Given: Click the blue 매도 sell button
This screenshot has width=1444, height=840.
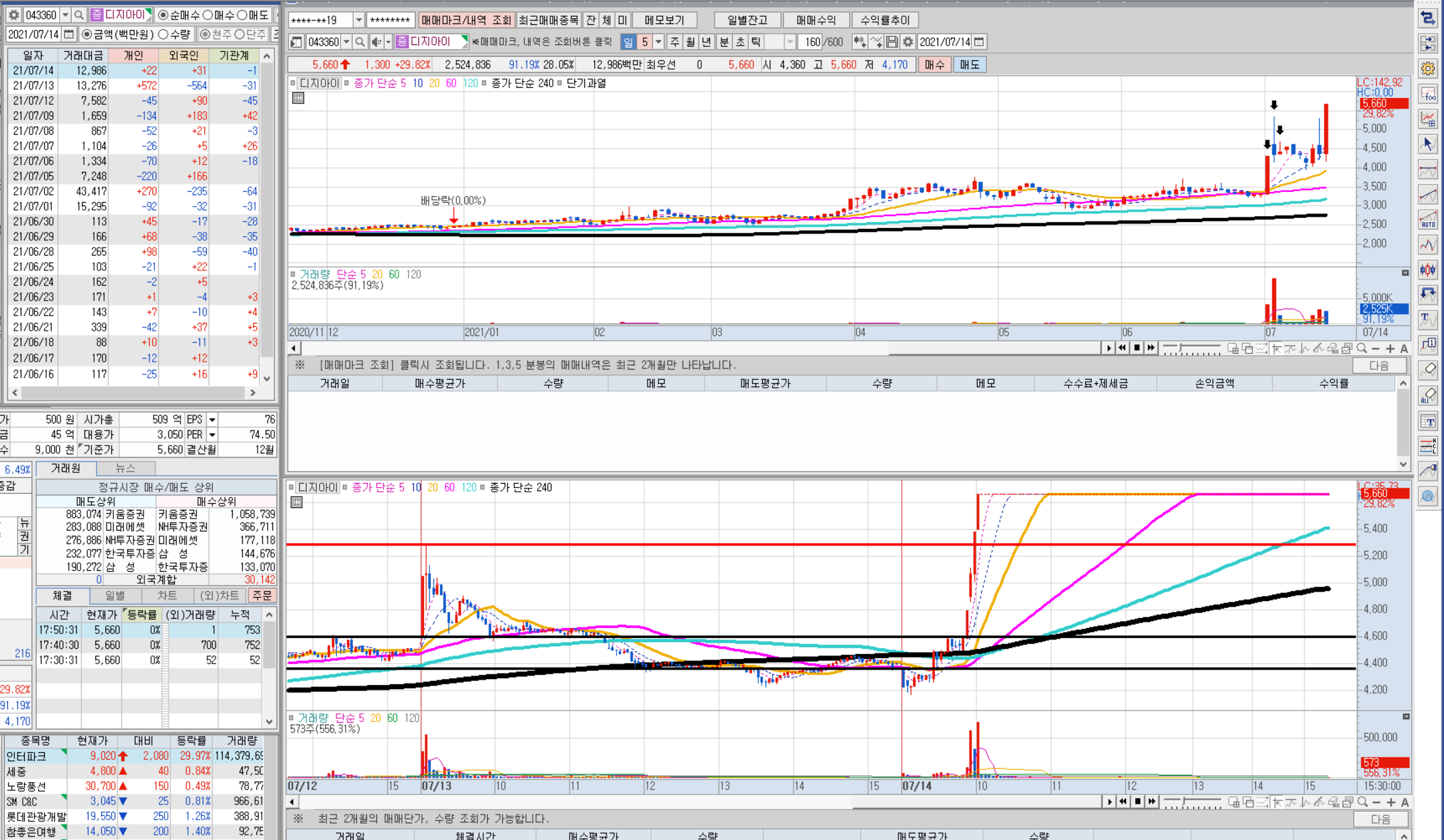Looking at the screenshot, I should [969, 64].
